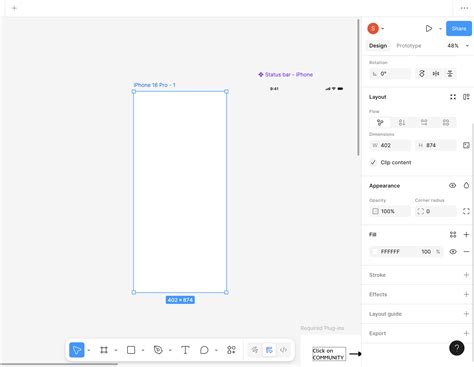Select the grid flow option
This screenshot has height=367, width=474.
(x=446, y=123)
